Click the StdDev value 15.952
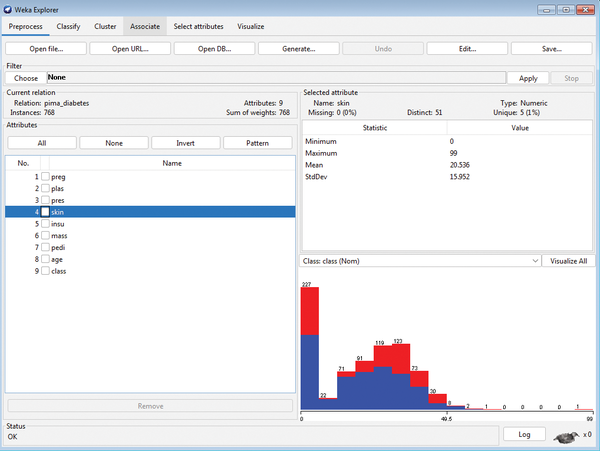The width and height of the screenshot is (600, 451). pyautogui.click(x=460, y=177)
